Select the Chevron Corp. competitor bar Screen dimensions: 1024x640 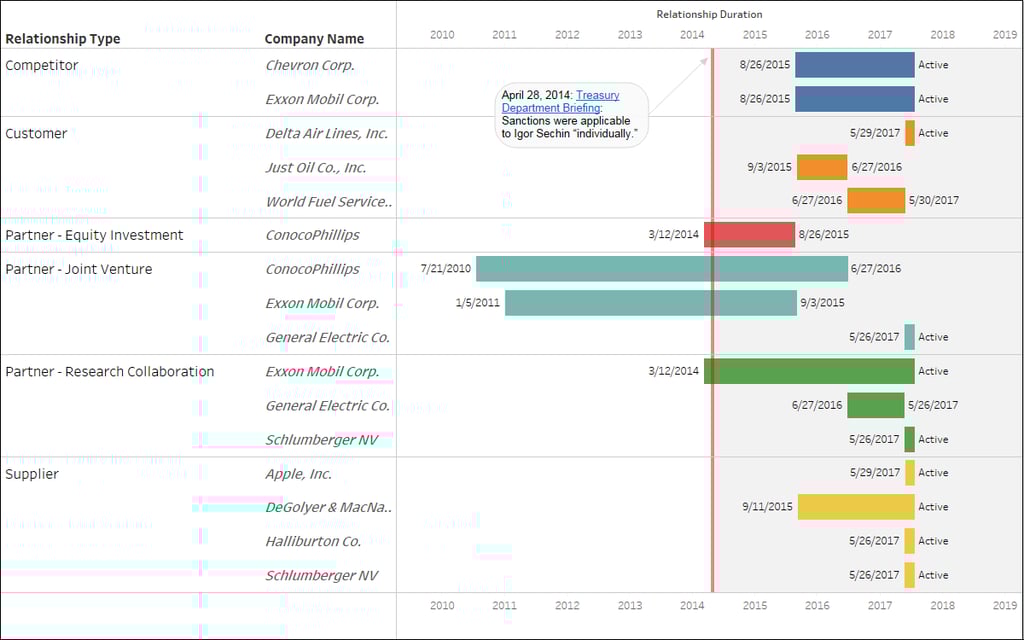854,65
